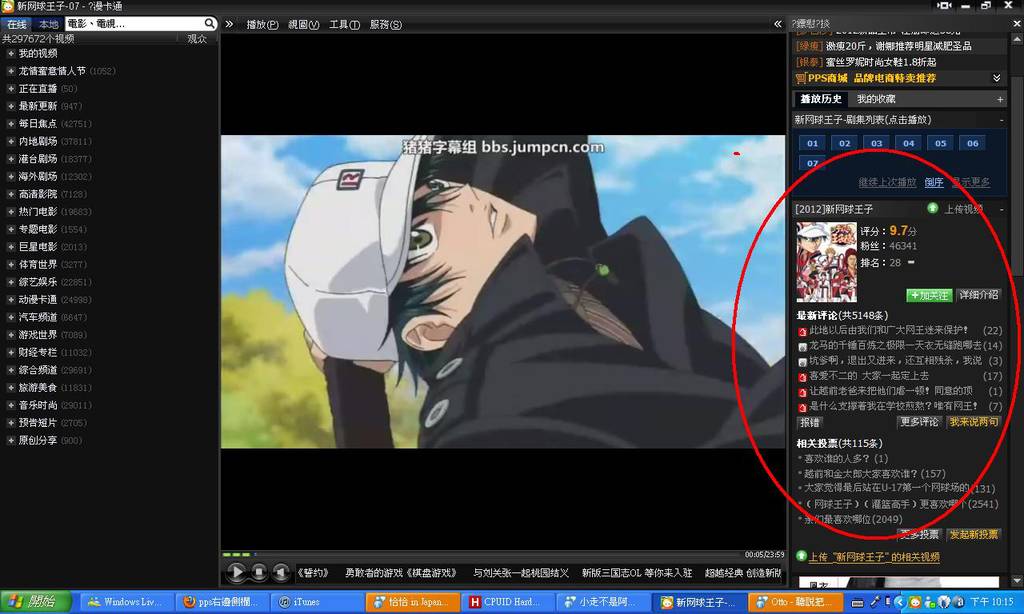This screenshot has height=614, width=1024.
Task: Open the 服務(S) menu
Action: (385, 25)
